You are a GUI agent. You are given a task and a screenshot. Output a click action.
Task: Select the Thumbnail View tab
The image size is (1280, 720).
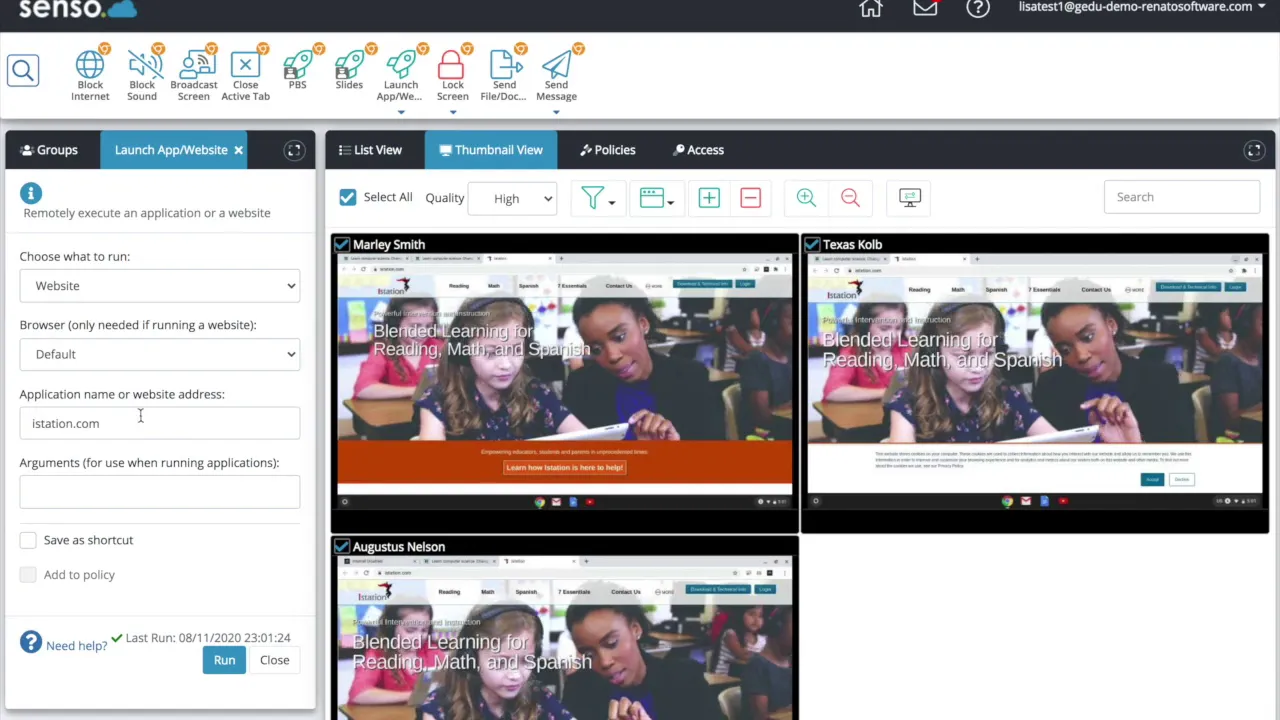491,150
